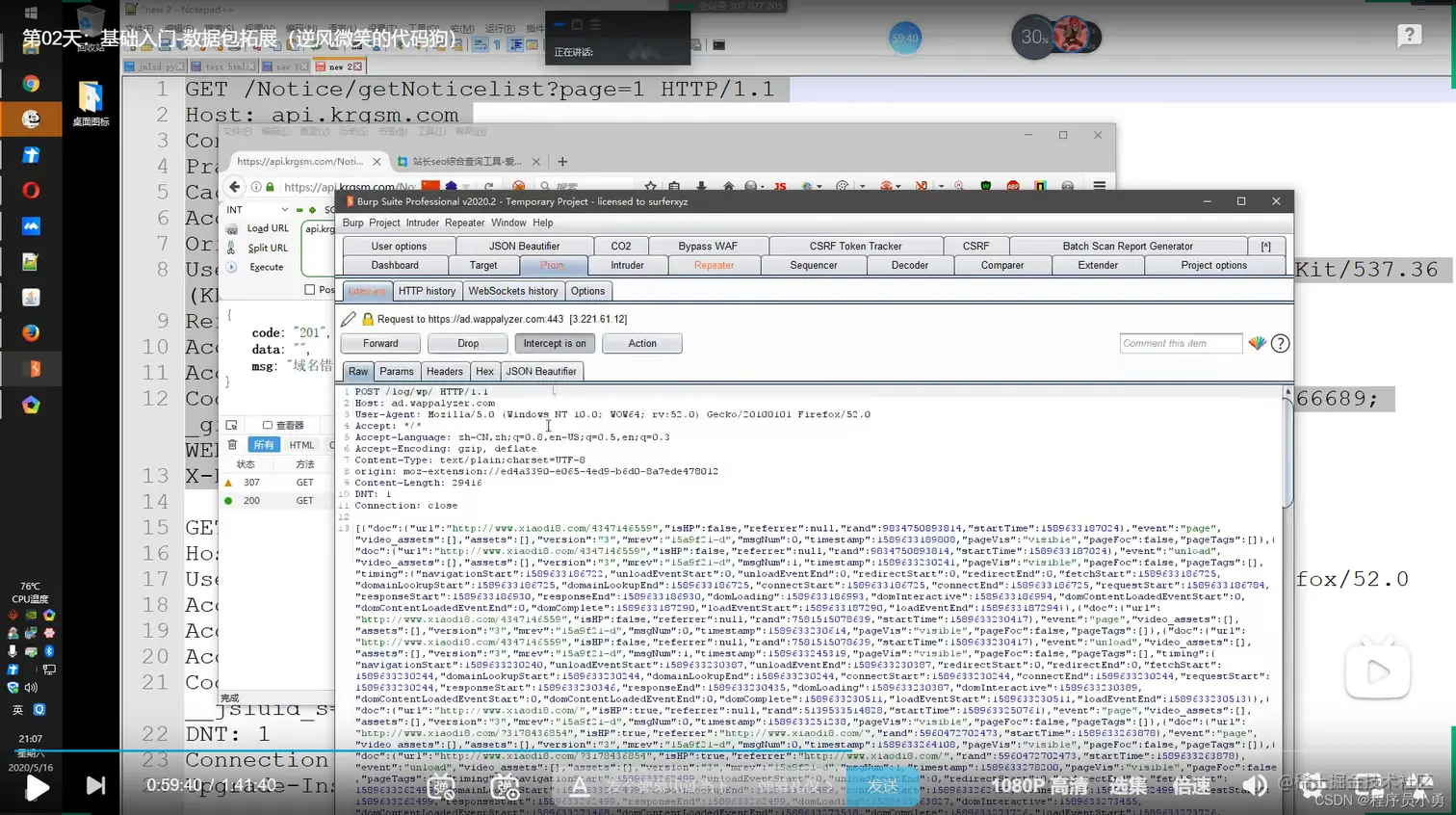Open a new Firefox tab with plus
The height and width of the screenshot is (815, 1456).
[562, 162]
